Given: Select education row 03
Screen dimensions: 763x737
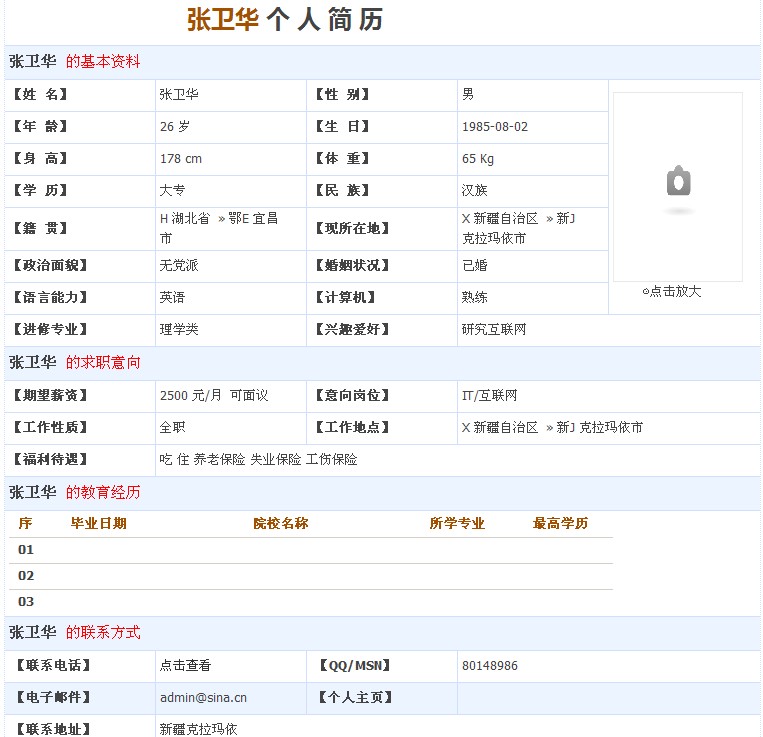Looking at the screenshot, I should pyautogui.click(x=26, y=602).
